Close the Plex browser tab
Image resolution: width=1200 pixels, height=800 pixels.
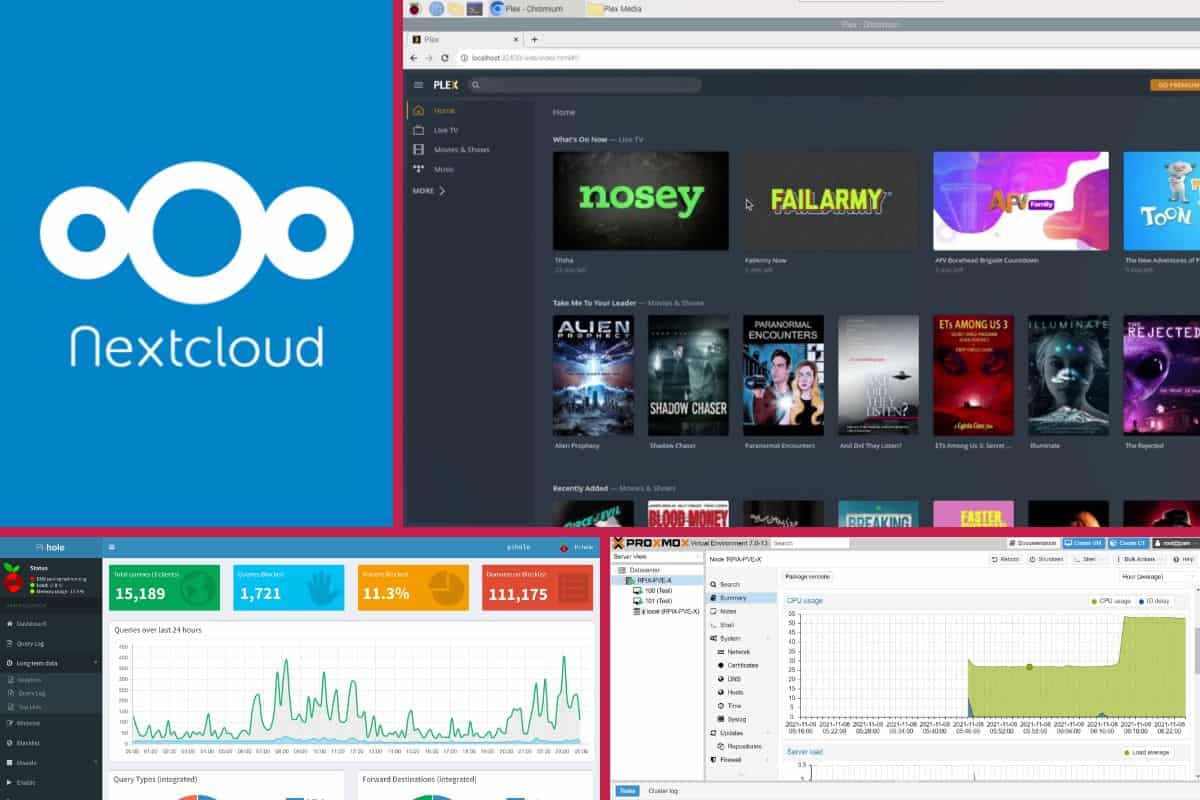518,39
